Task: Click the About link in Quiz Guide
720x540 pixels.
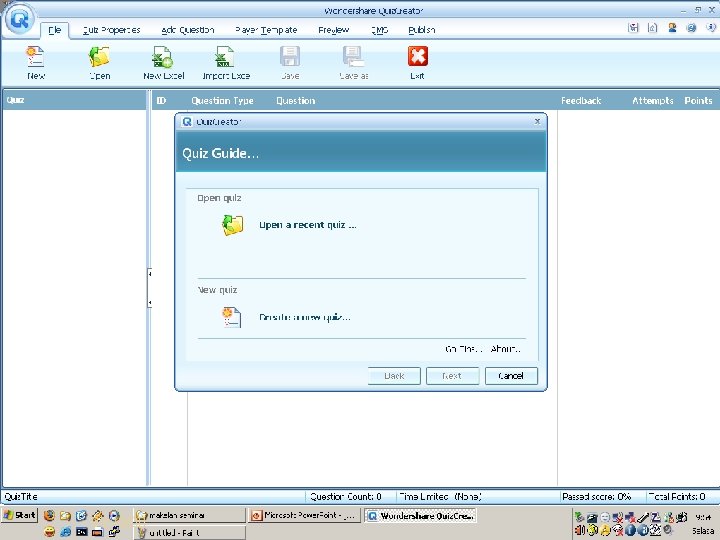Action: click(x=506, y=349)
